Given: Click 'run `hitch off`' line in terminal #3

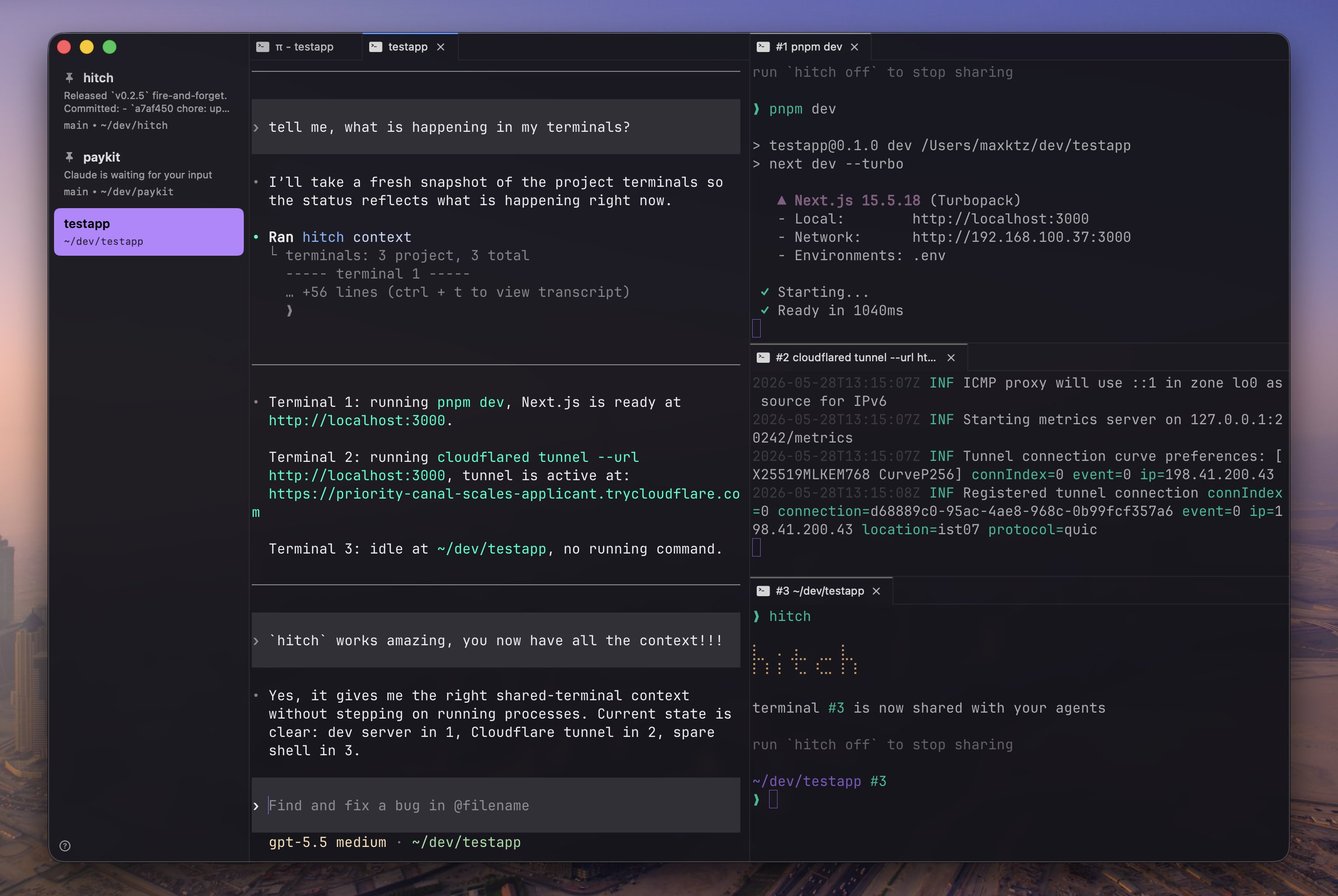Looking at the screenshot, I should 883,744.
